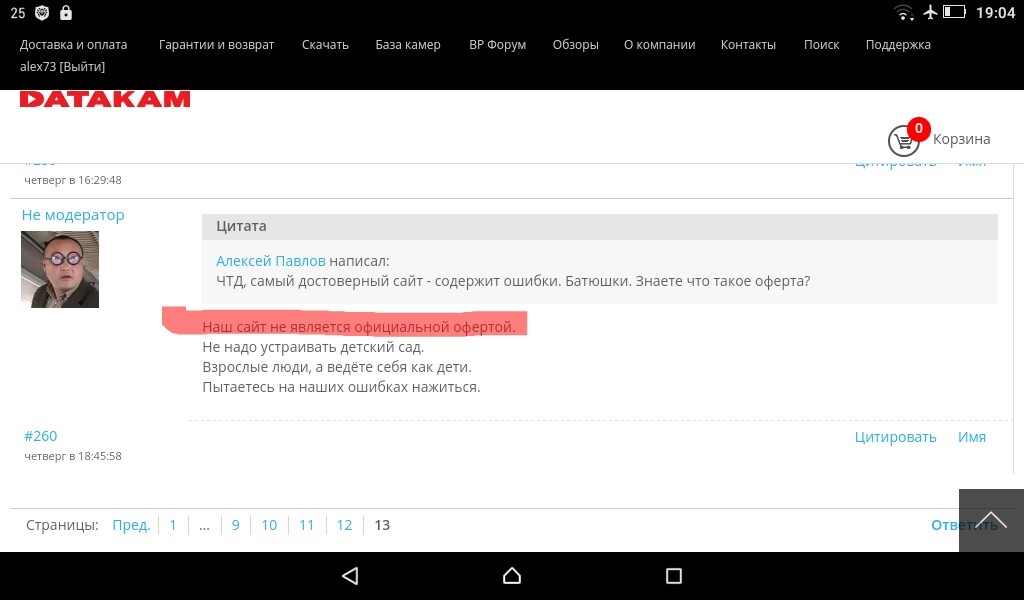Open База камер in the navigation
Screen dimensions: 1024x600
pos(408,45)
